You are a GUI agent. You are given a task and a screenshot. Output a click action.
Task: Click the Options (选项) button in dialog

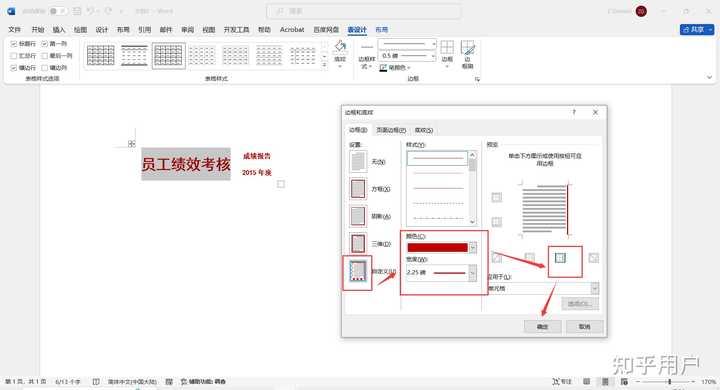coord(580,304)
